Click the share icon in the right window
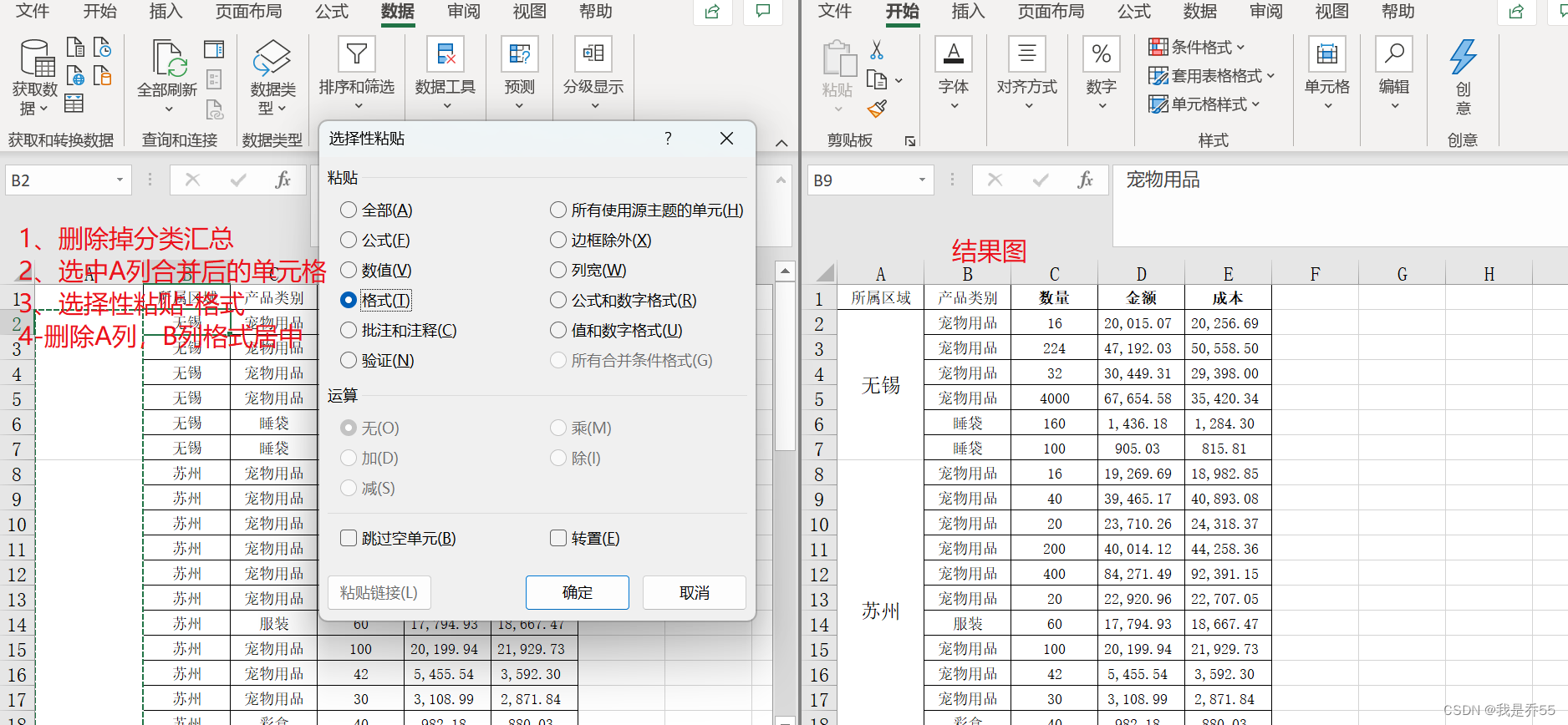The image size is (1568, 725). [x=1517, y=12]
